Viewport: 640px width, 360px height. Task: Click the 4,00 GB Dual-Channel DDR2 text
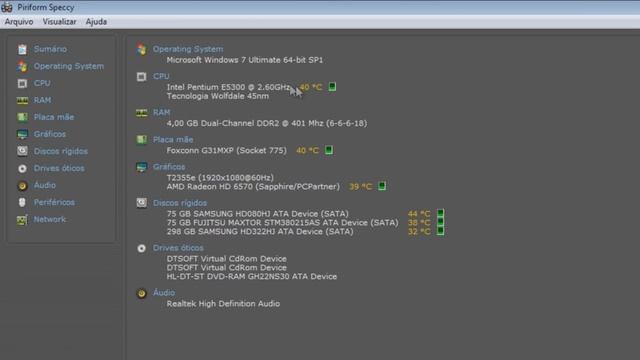(x=267, y=123)
